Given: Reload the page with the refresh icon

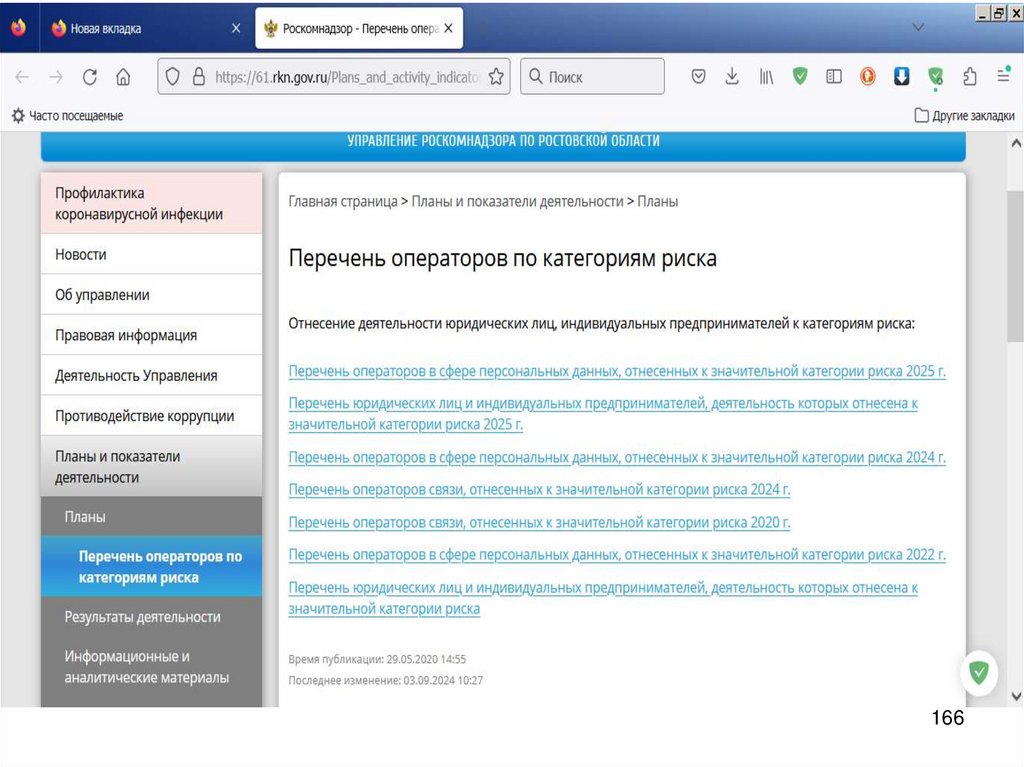Looking at the screenshot, I should point(90,77).
